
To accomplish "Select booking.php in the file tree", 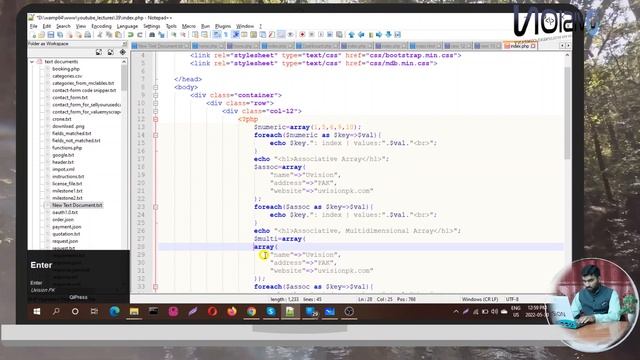I will pyautogui.click(x=66, y=69).
